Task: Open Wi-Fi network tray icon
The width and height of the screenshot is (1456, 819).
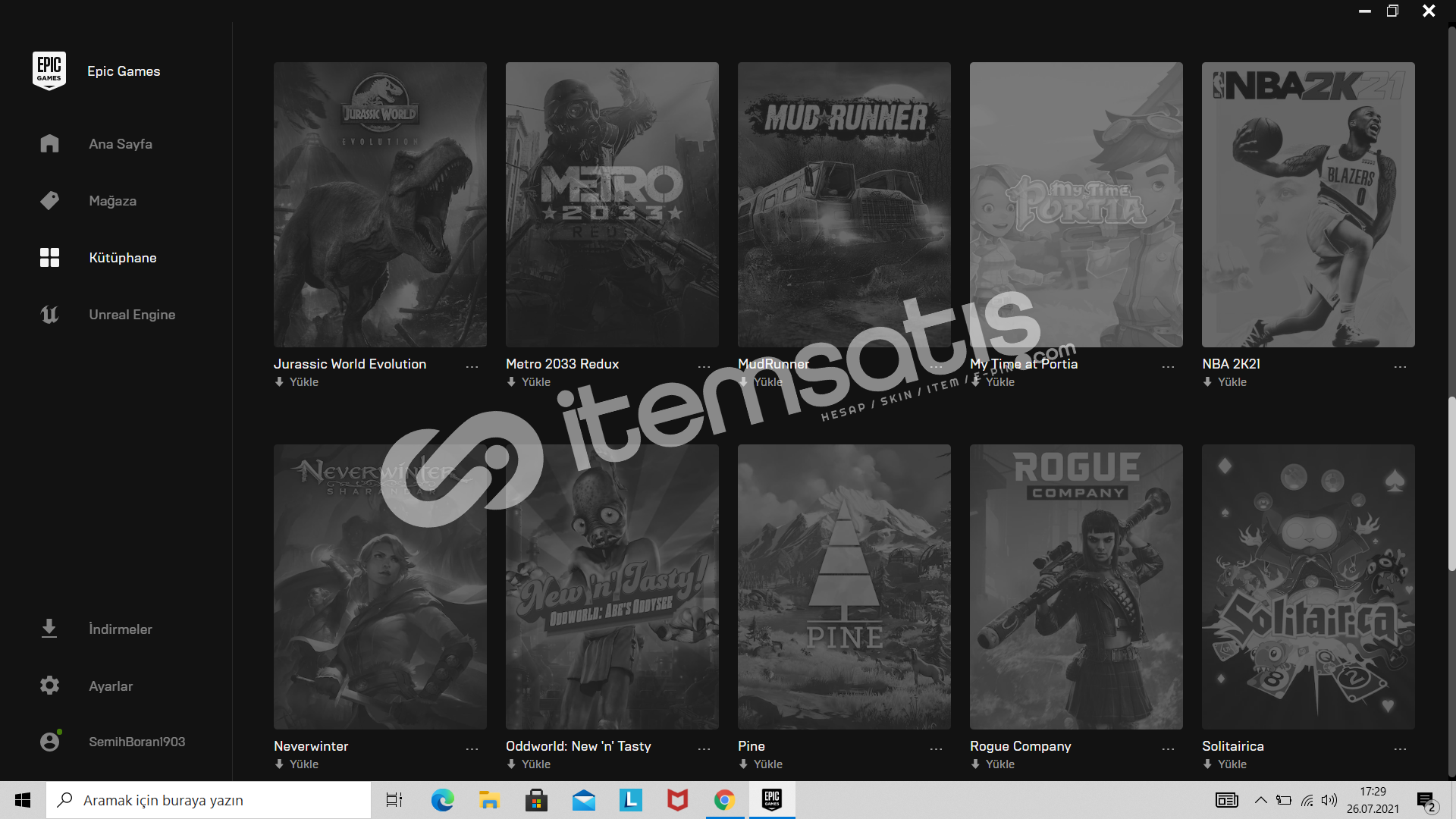Action: tap(1307, 800)
